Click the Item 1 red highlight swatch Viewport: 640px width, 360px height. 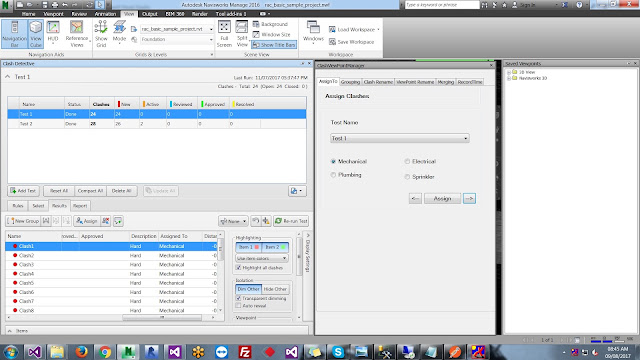[257, 247]
